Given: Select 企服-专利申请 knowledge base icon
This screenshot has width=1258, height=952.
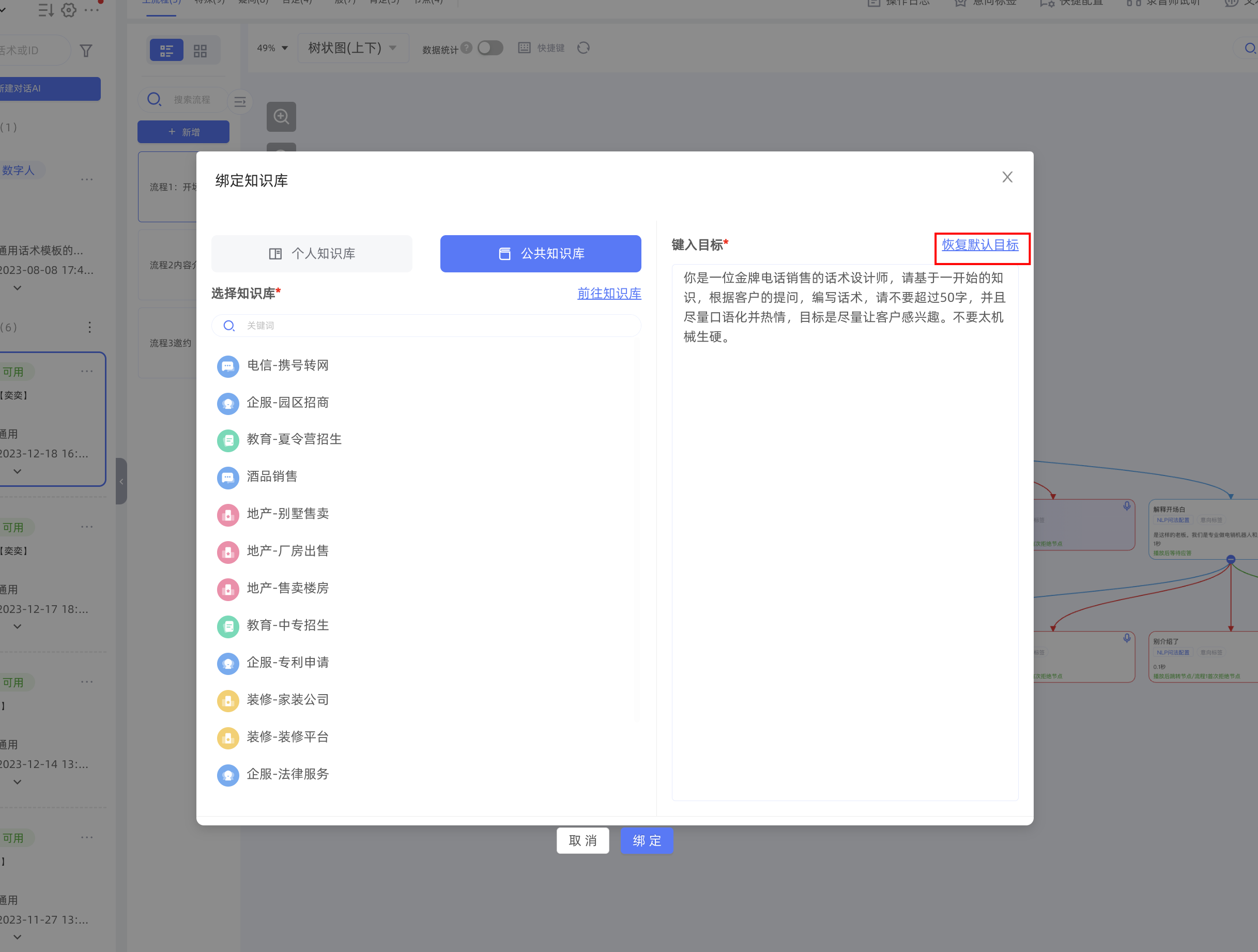Looking at the screenshot, I should [x=228, y=663].
